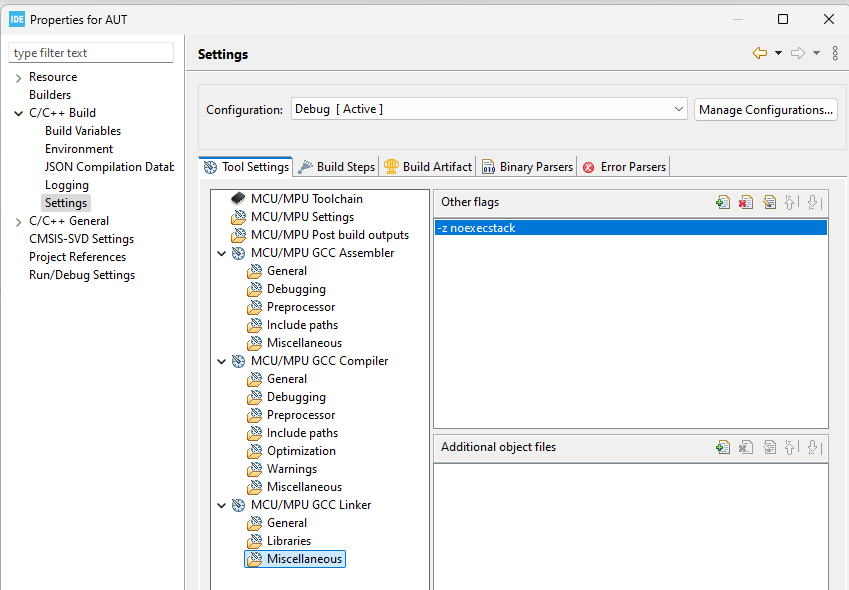Select MCU/MPU Settings in tool tree
This screenshot has width=849, height=590.
302,217
